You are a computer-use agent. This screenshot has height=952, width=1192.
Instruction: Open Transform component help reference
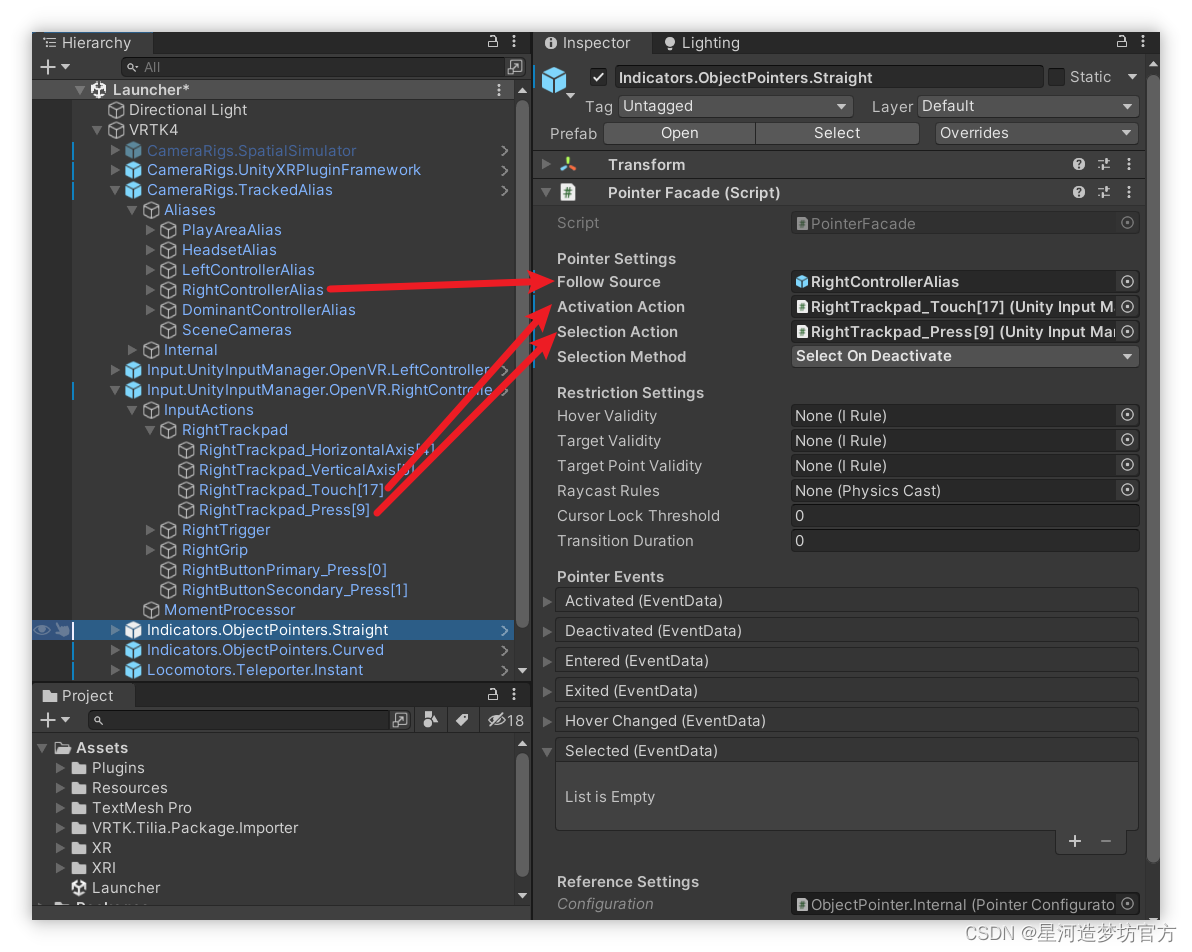tap(1079, 164)
